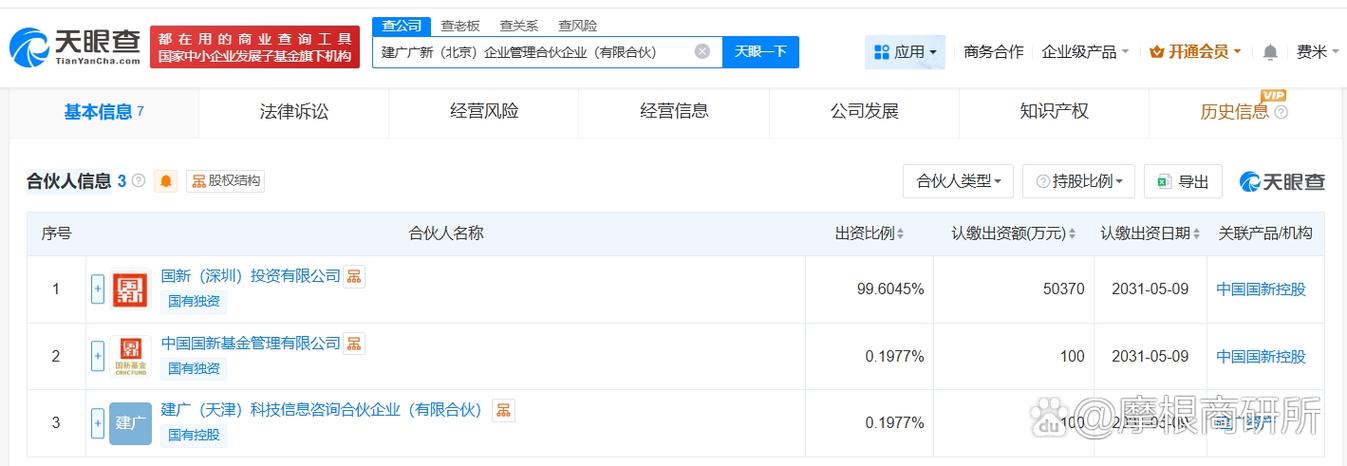Screen dimensions: 1347x466
Task: Click the 国有控股 tag in row 3
Action: click(x=194, y=435)
